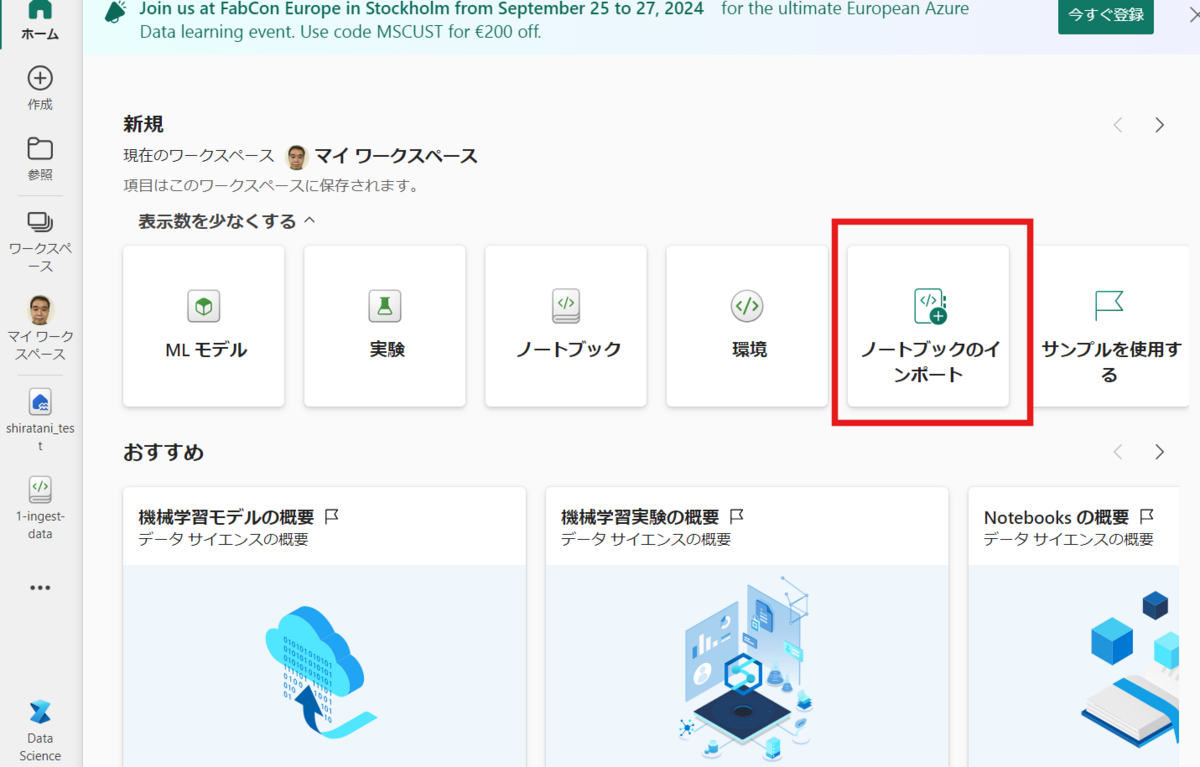The image size is (1200, 767).
Task: Select ノートブックのインポート card
Action: [x=928, y=326]
